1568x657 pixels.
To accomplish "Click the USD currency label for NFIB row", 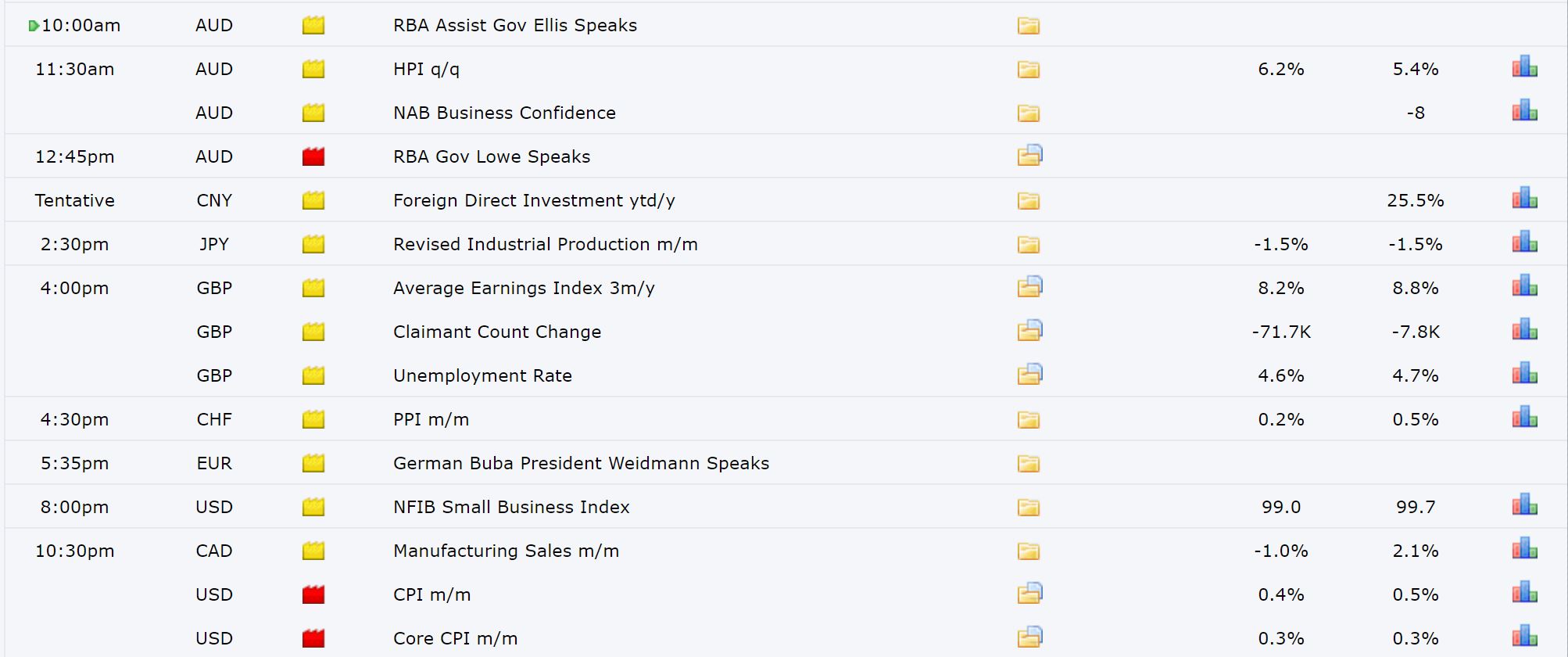I will coord(214,507).
